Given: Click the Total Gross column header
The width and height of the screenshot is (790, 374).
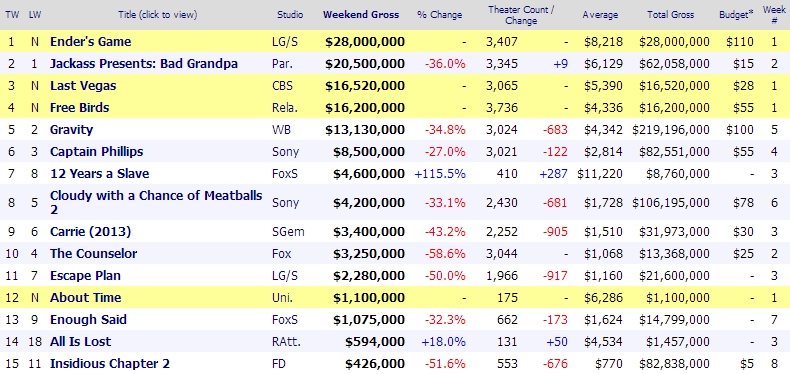Looking at the screenshot, I should 670,15.
